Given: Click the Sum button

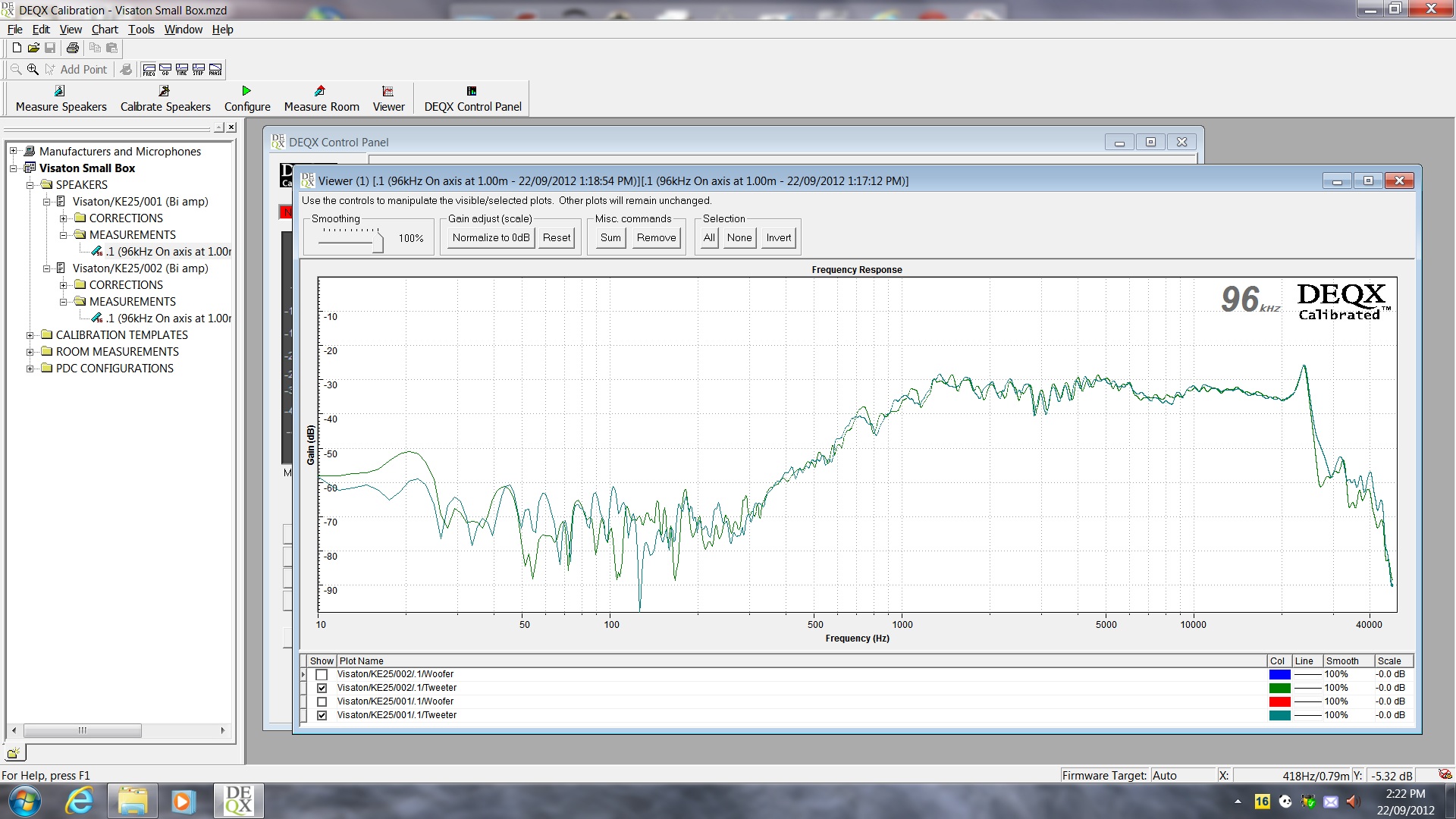Looking at the screenshot, I should [x=610, y=237].
